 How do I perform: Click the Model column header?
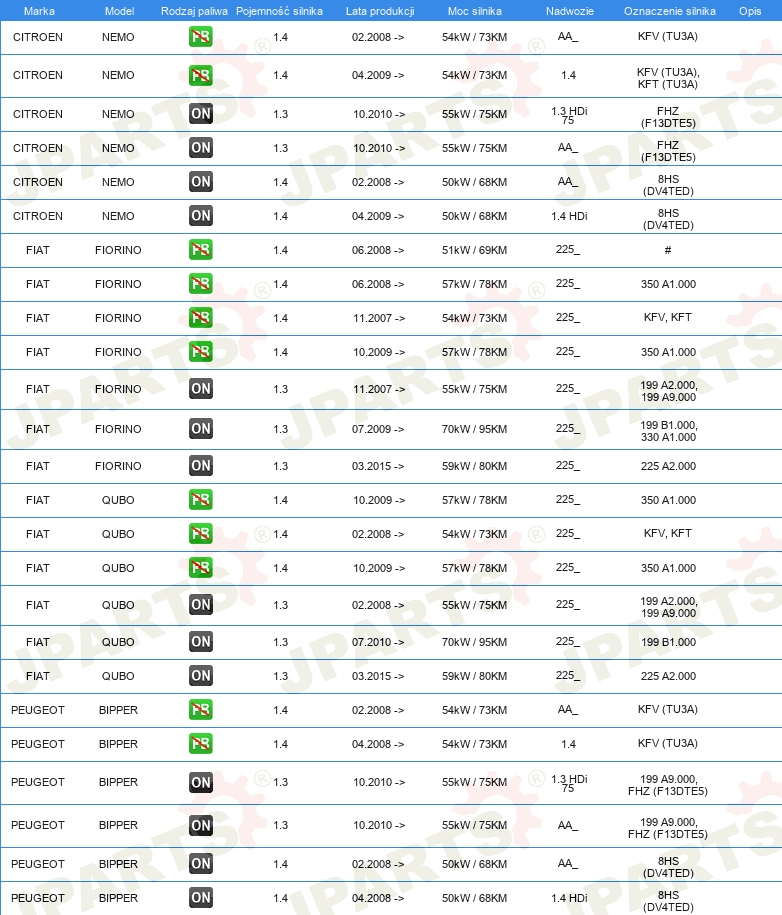(x=119, y=11)
